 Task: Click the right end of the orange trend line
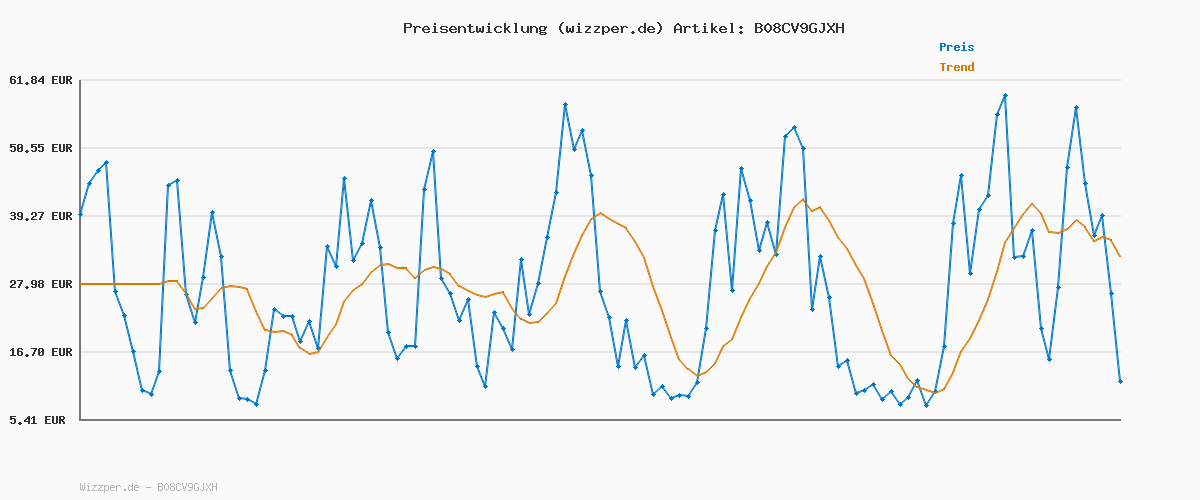click(x=1120, y=257)
